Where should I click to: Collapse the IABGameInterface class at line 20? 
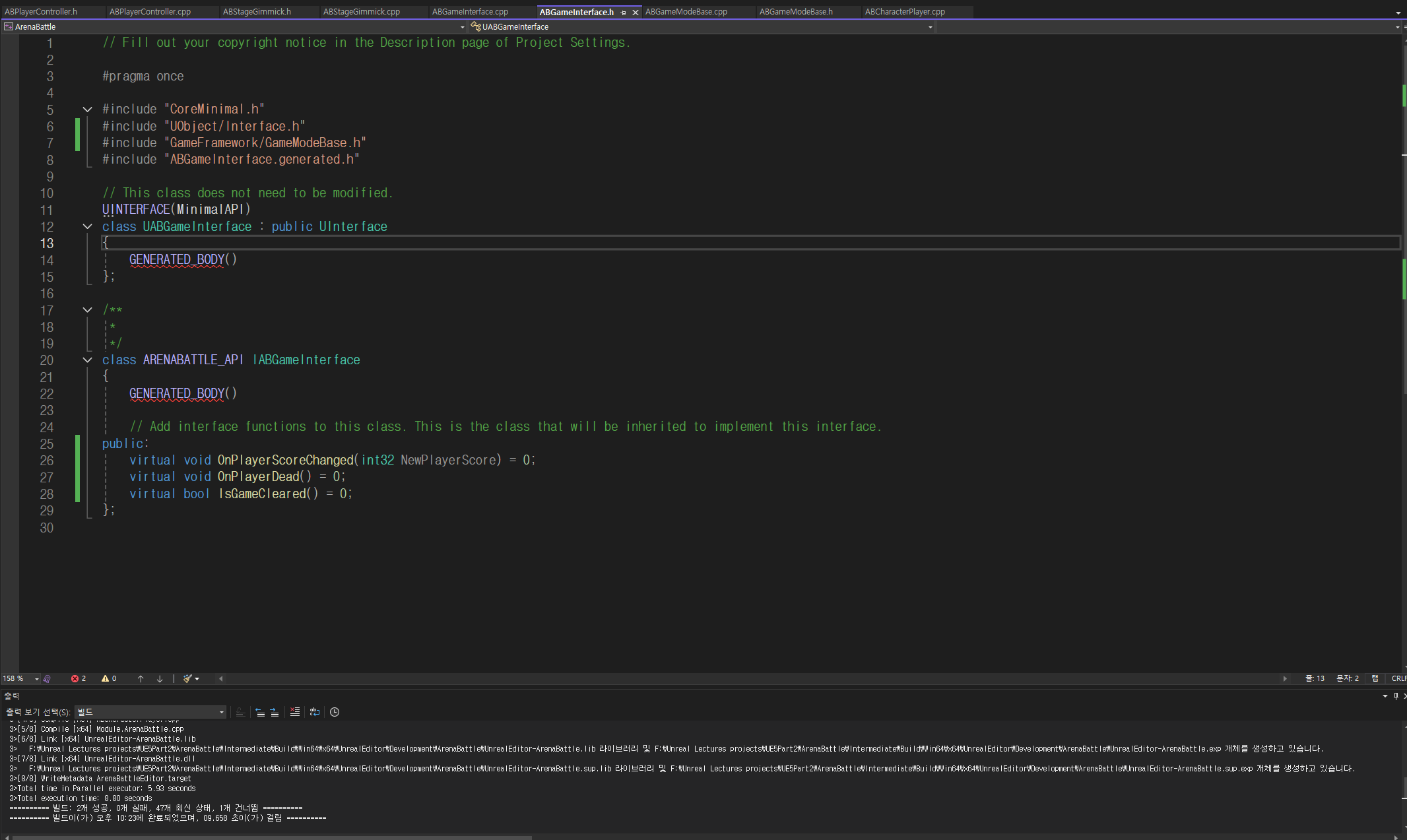click(87, 360)
